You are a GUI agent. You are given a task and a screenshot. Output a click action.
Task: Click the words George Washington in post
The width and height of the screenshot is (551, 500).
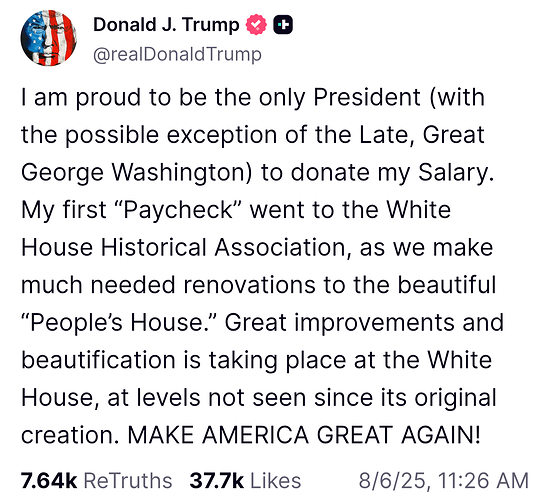[x=134, y=173]
